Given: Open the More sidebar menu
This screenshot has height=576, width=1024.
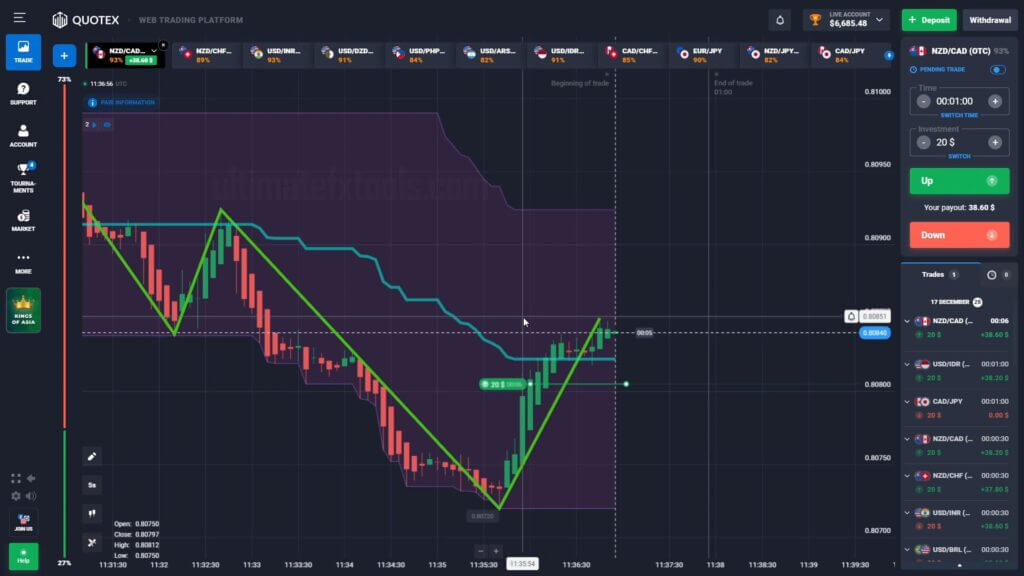Looking at the screenshot, I should tap(24, 263).
